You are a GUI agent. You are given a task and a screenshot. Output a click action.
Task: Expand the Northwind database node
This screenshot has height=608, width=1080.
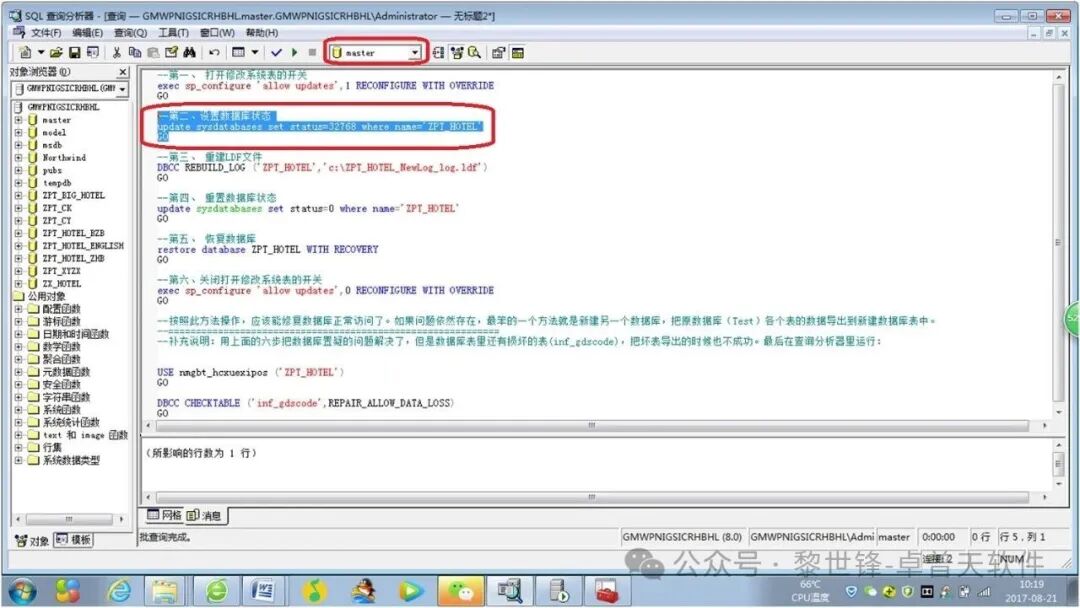(x=19, y=158)
